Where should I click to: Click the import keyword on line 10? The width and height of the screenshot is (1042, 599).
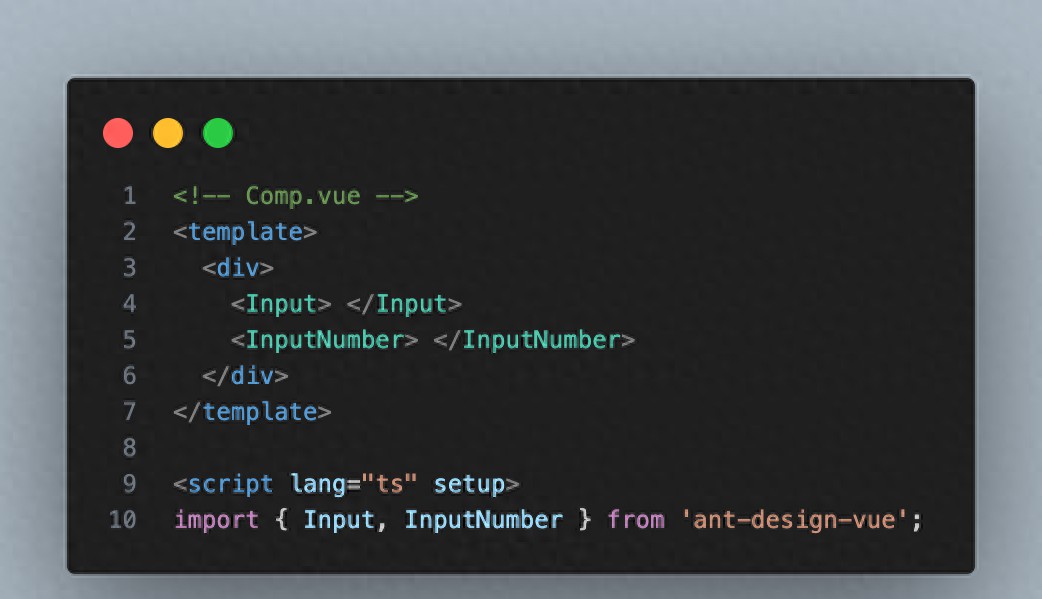216,520
